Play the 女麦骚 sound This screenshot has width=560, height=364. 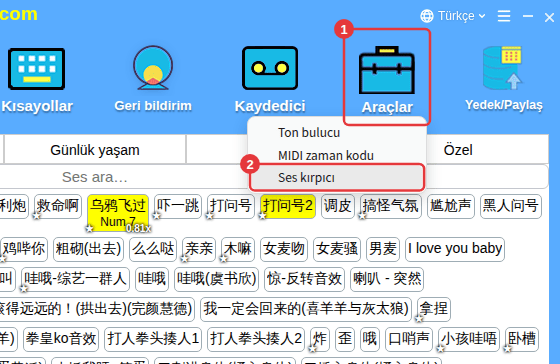(337, 249)
